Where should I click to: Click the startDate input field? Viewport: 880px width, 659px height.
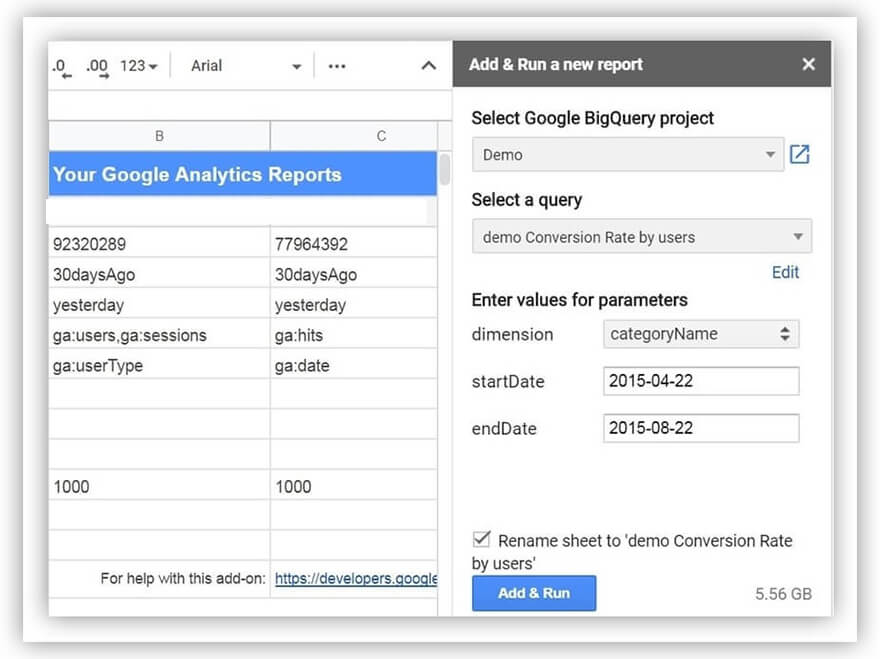[701, 381]
